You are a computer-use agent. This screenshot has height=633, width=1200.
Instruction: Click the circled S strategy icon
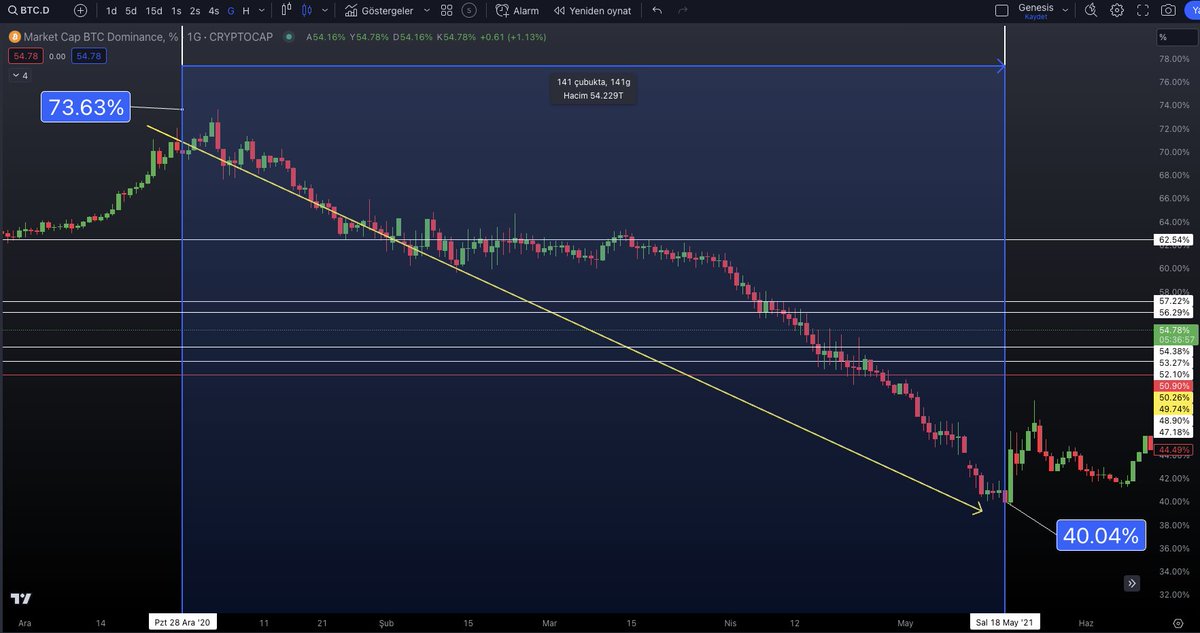[x=468, y=10]
